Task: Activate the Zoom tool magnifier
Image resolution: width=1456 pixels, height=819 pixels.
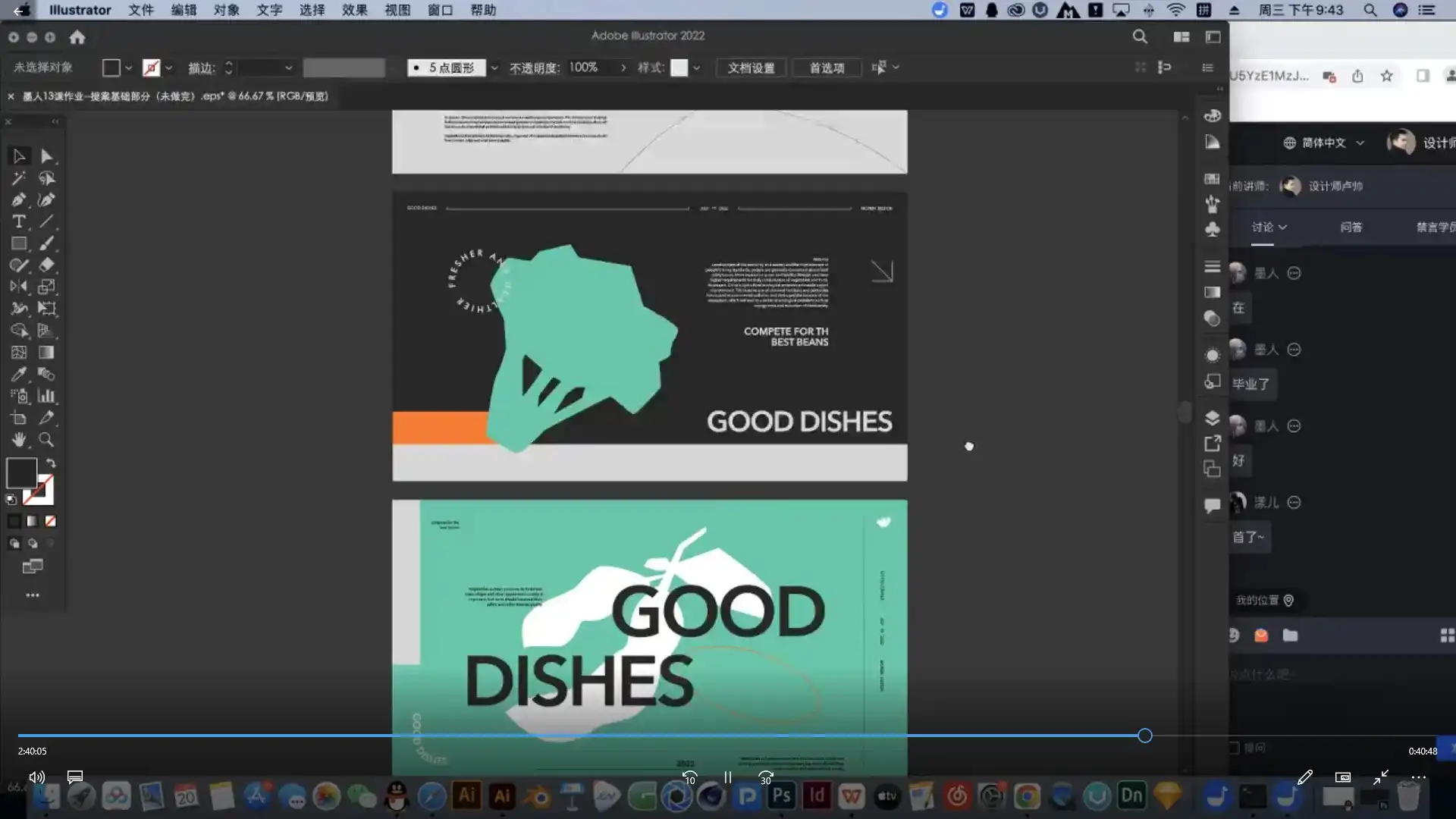Action: tap(46, 440)
